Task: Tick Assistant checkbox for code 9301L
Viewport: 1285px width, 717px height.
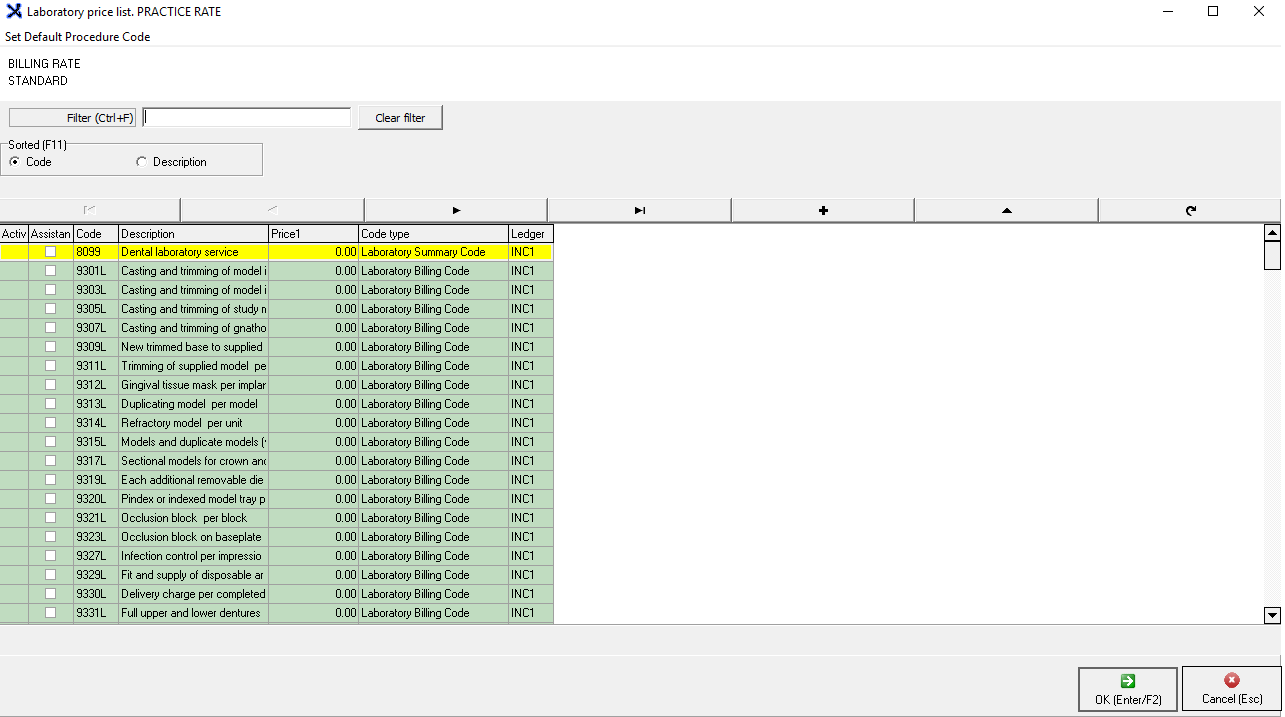Action: [x=50, y=271]
